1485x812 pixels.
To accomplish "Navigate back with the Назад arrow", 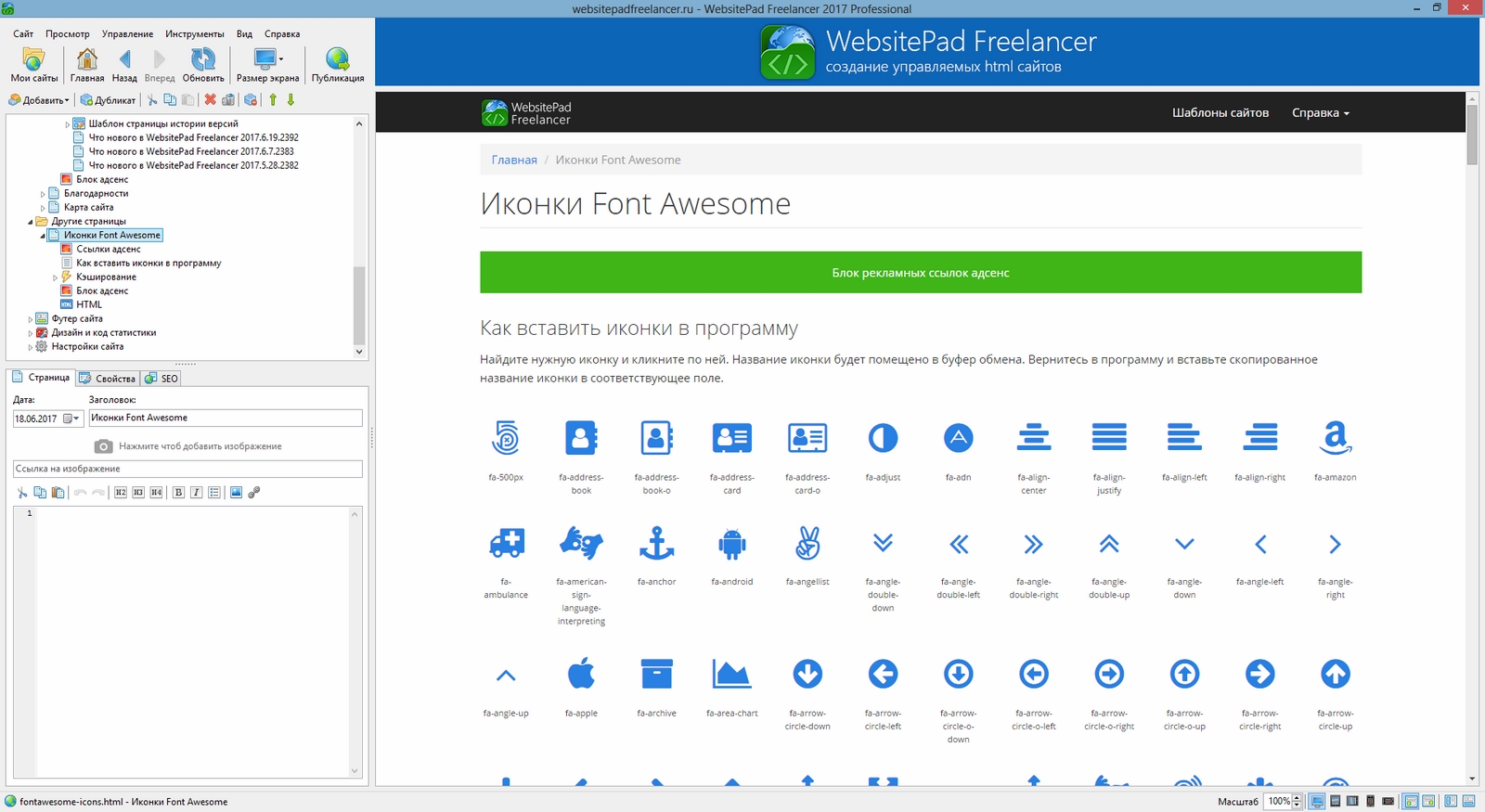I will click(x=124, y=65).
